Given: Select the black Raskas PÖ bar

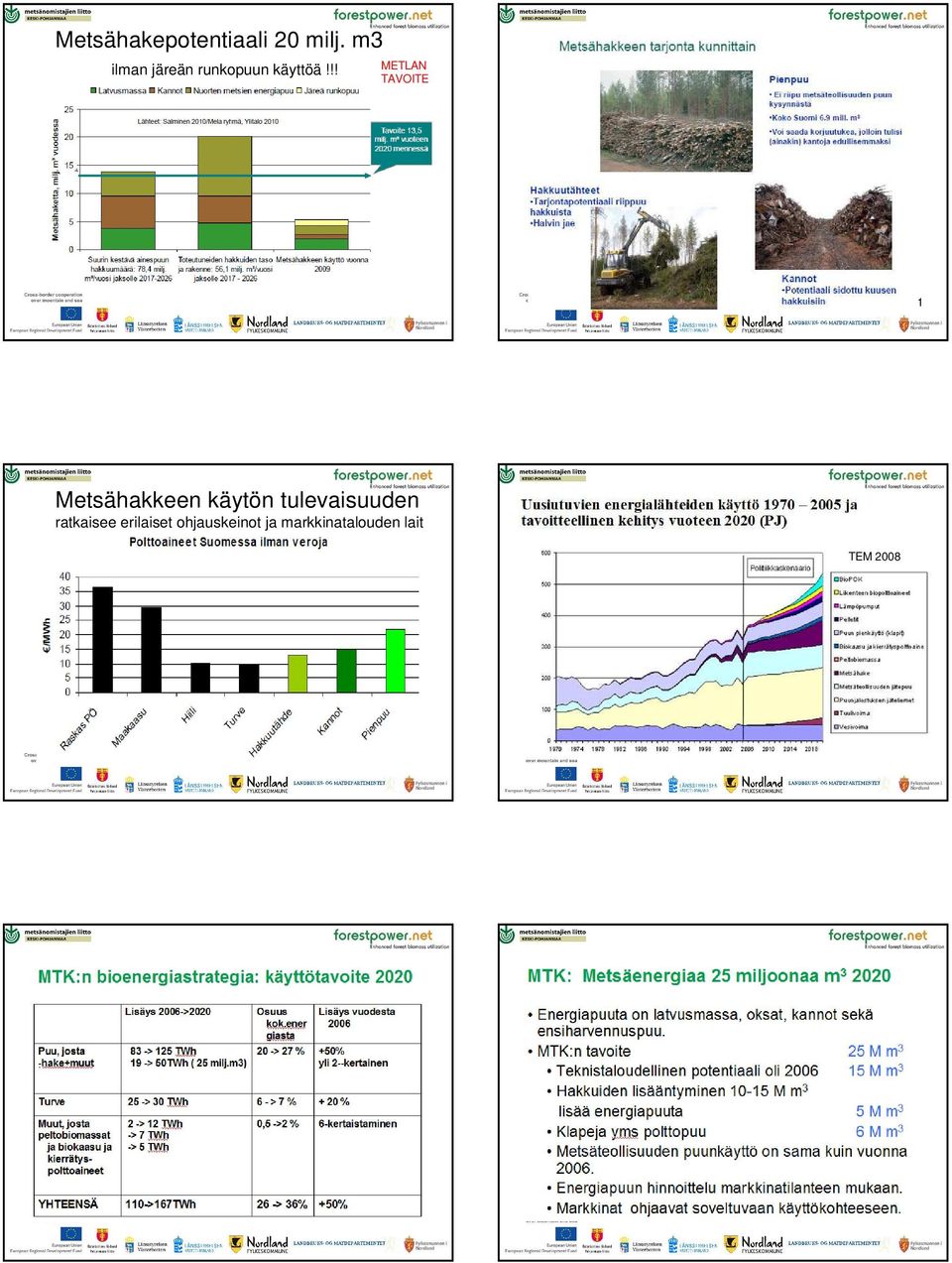Looking at the screenshot, I should tap(102, 640).
